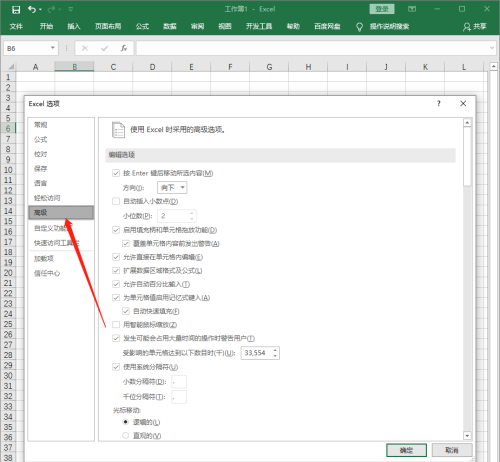This screenshot has height=462, width=500.
Task: Click the Save icon in title bar
Action: click(16, 10)
